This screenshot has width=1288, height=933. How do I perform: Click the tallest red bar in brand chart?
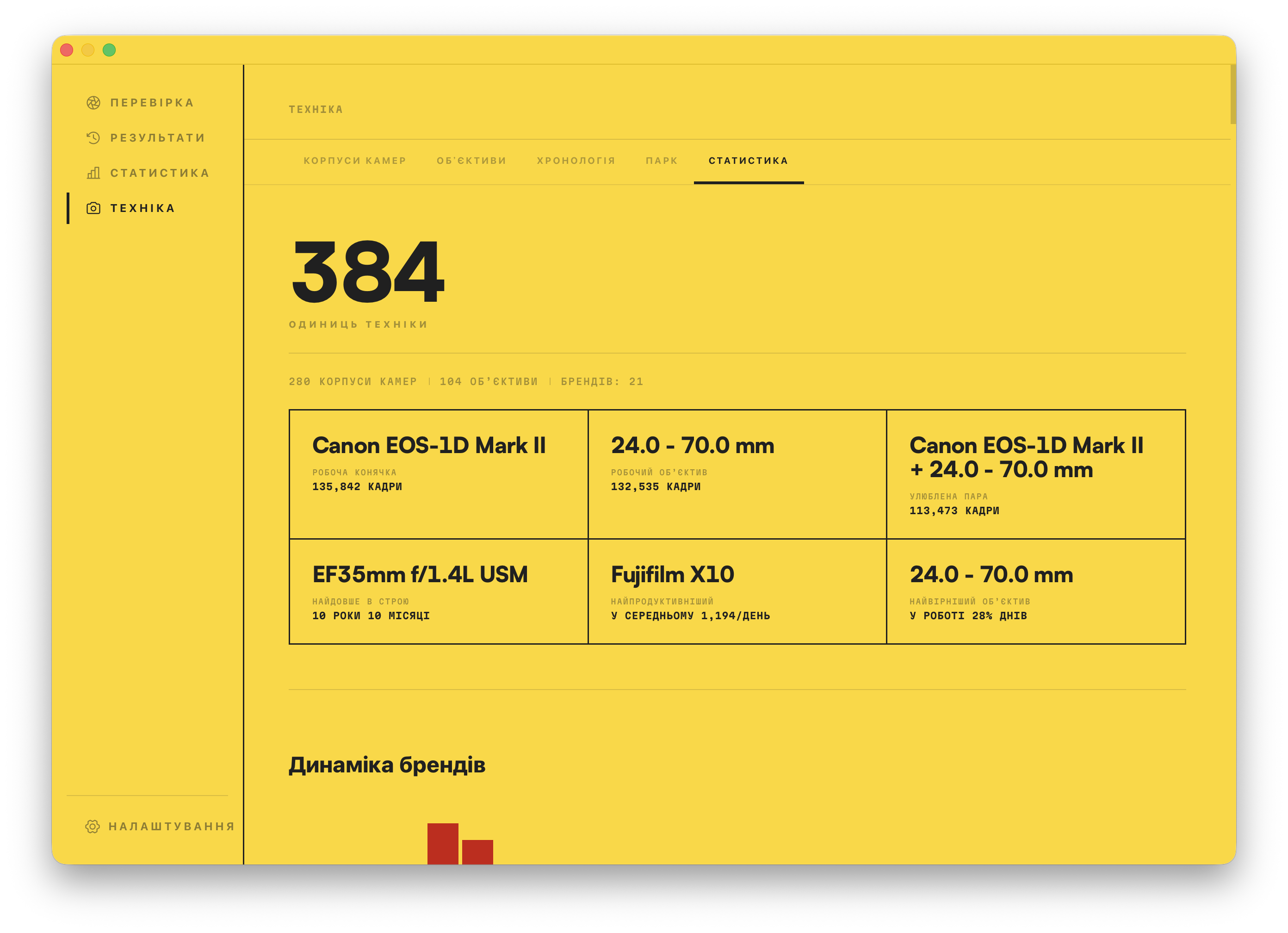[442, 844]
